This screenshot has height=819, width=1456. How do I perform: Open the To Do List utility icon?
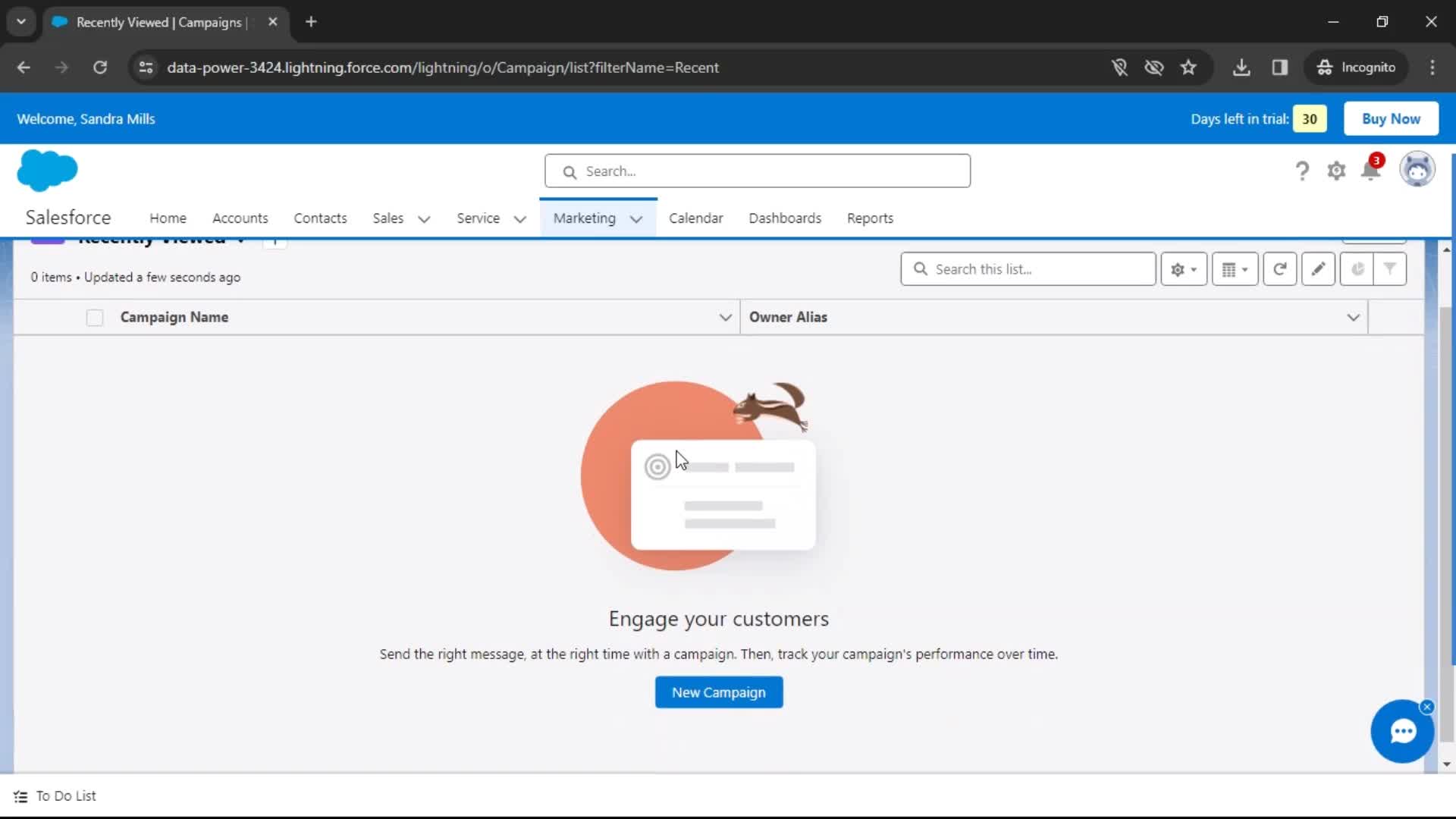[x=20, y=796]
